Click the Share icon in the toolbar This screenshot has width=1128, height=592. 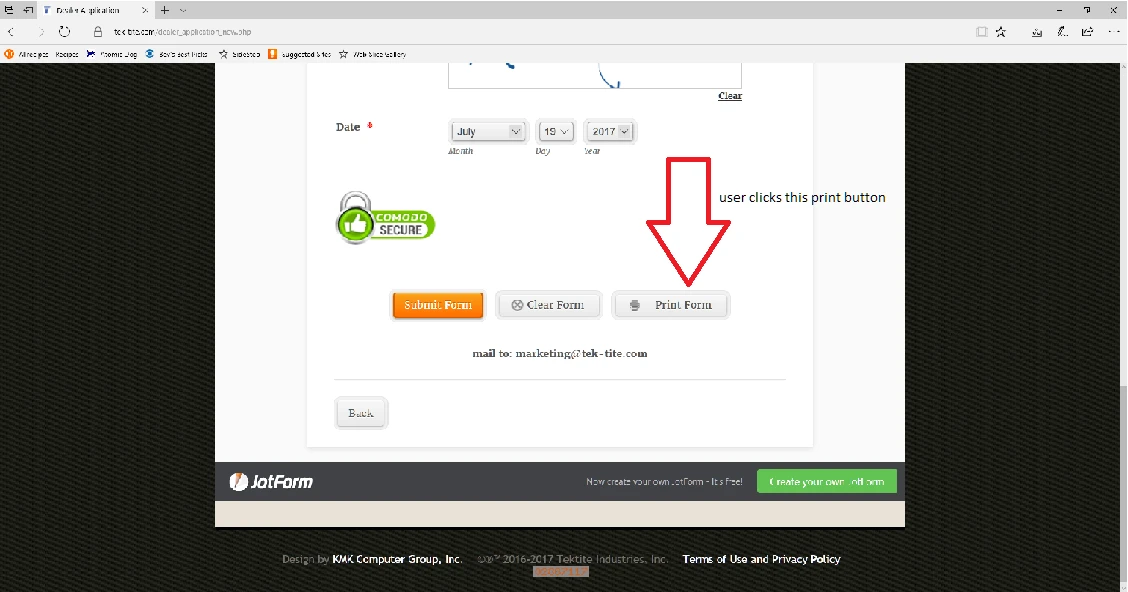1087,31
